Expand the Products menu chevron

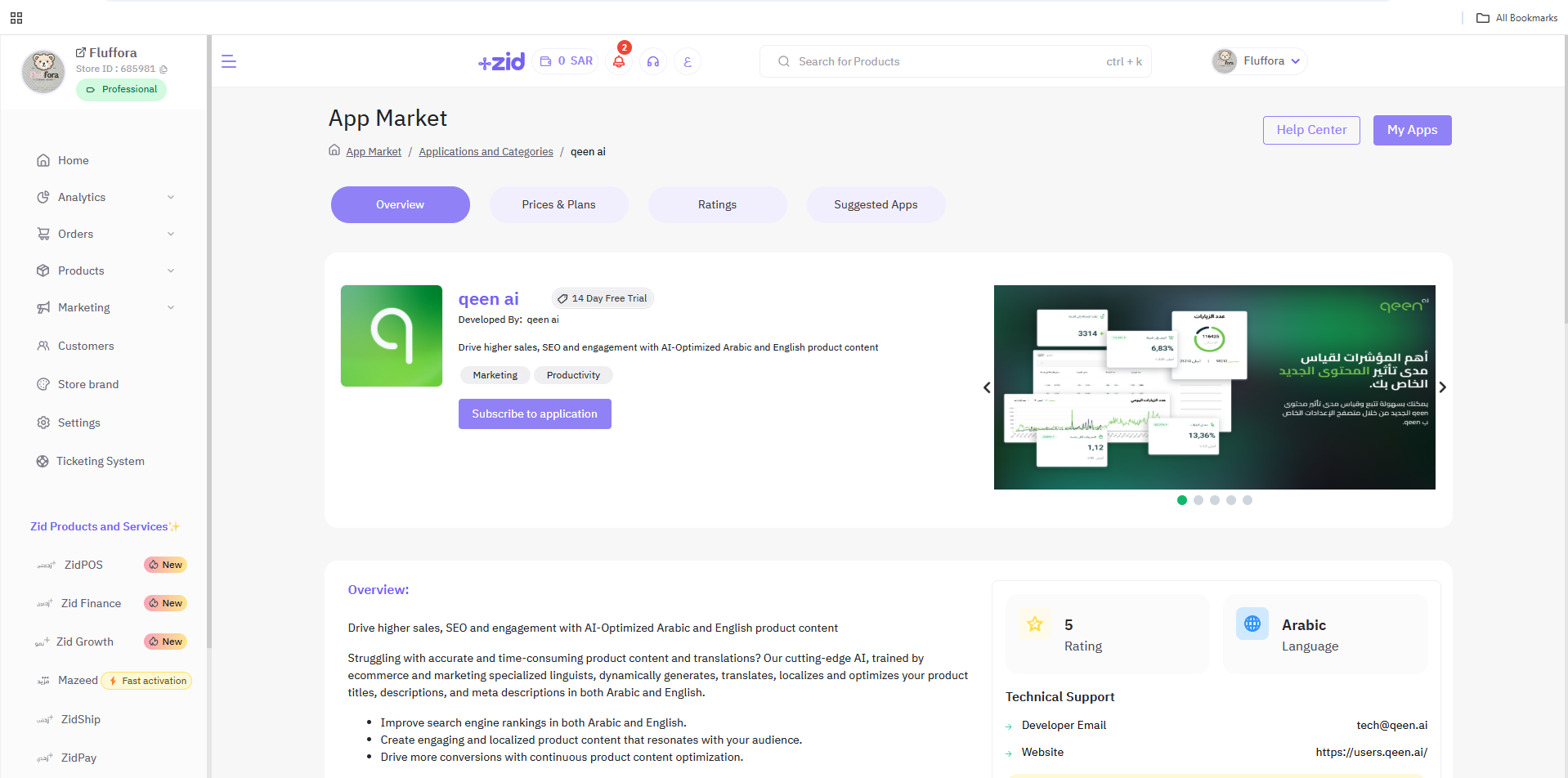[171, 271]
